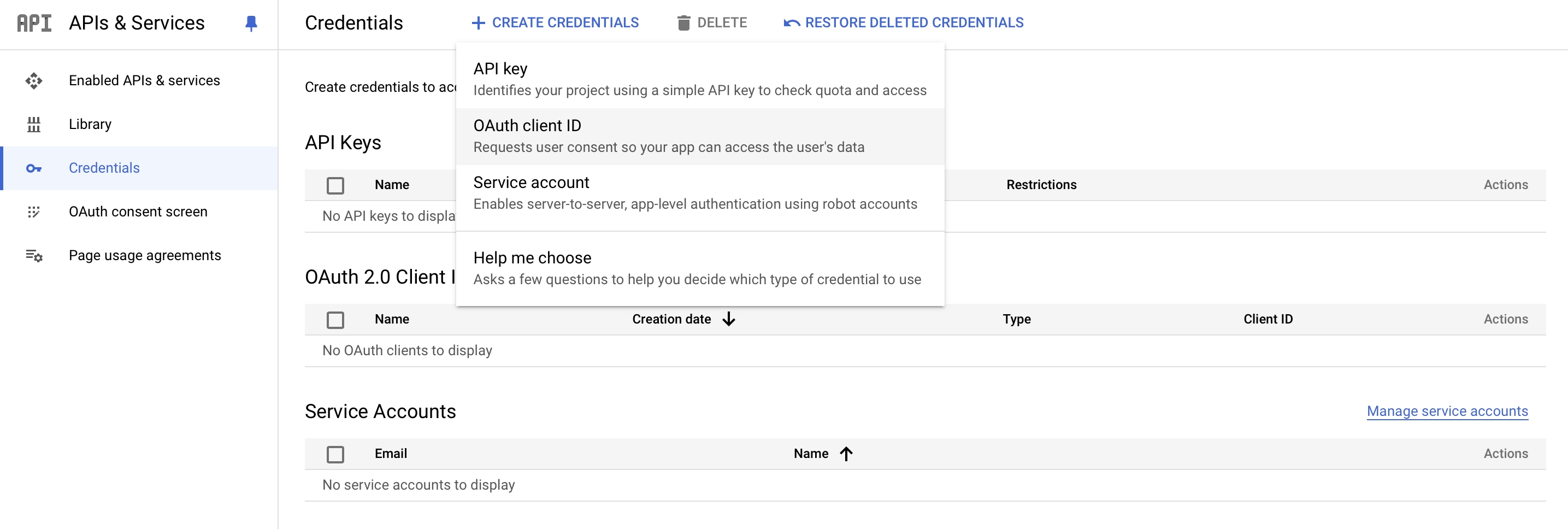
Task: Open Page usage agreements
Action: coord(139,256)
